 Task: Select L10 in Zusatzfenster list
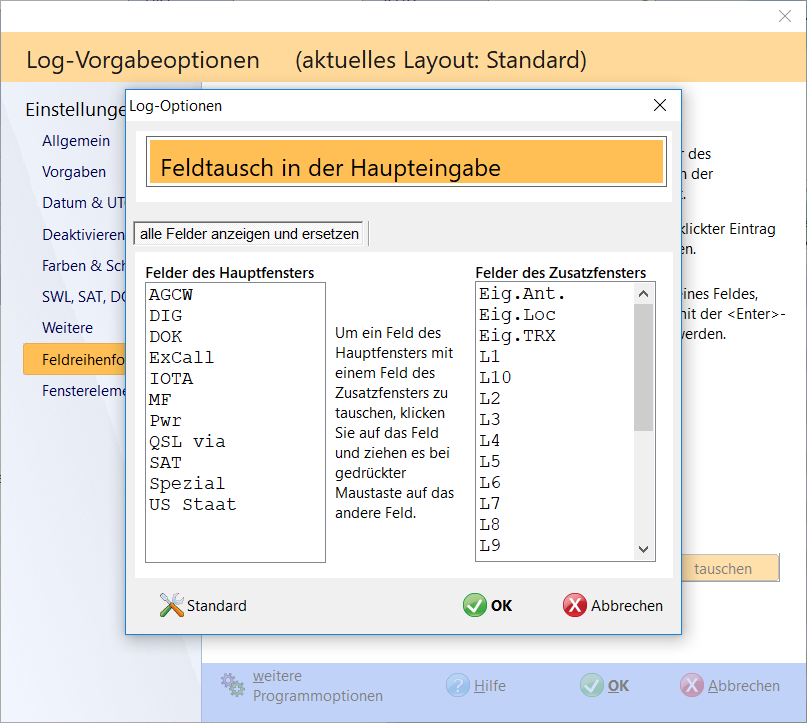[x=555, y=378]
